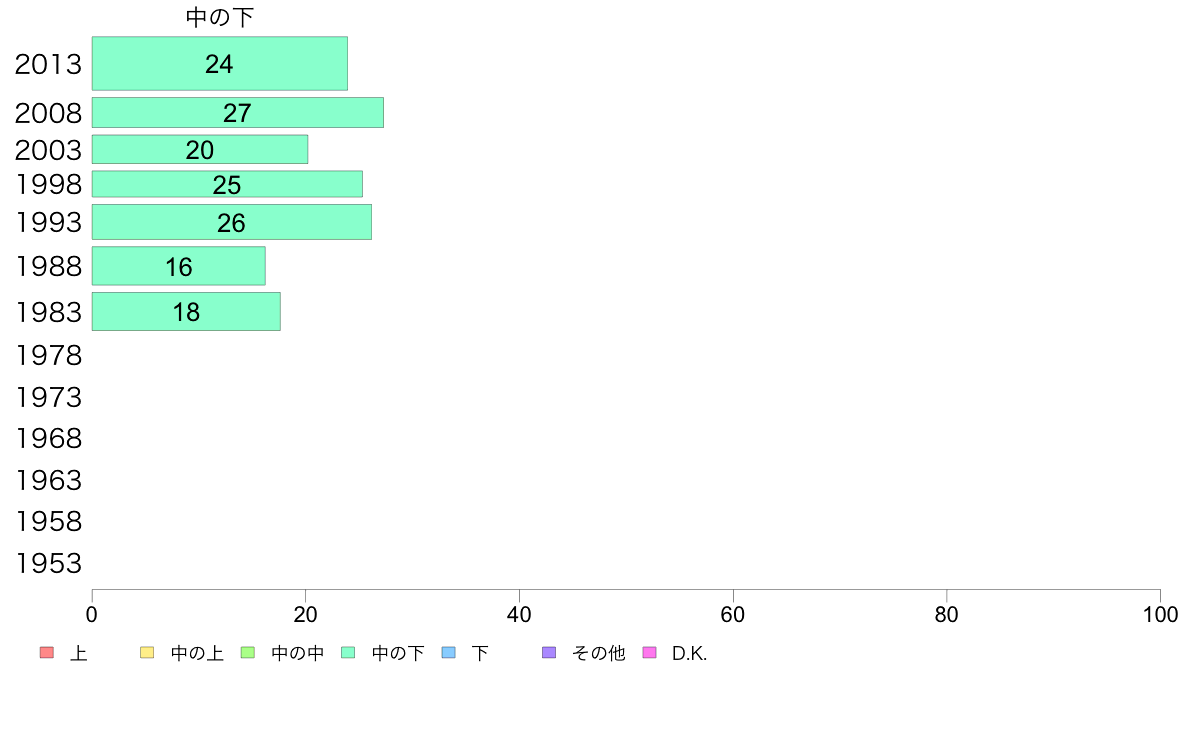1188x736 pixels.
Task: Click the purple その他 legend swatch
Action: 549,653
